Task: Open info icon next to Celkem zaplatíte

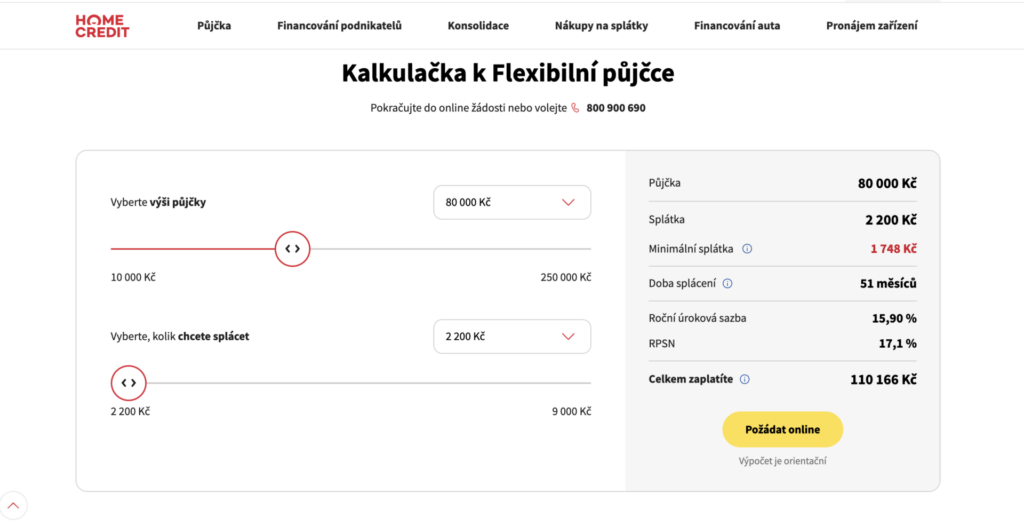Action: tap(744, 379)
